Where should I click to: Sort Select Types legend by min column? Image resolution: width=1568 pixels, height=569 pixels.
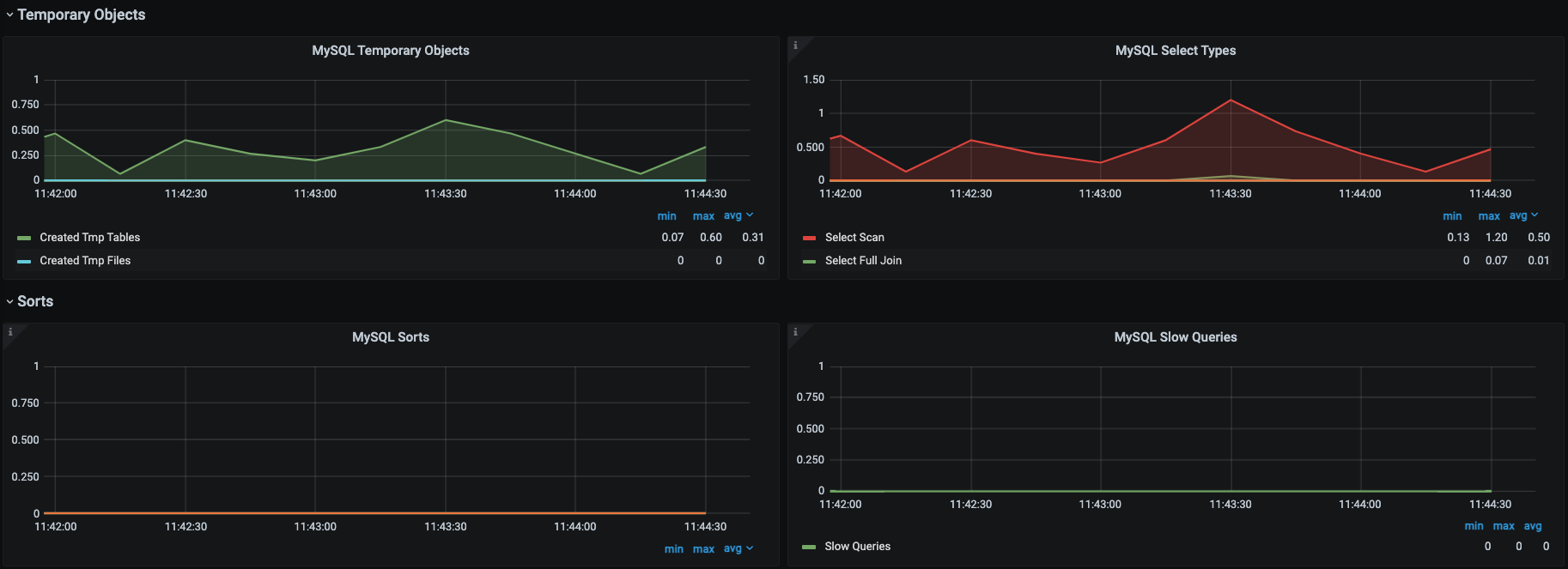click(1452, 216)
